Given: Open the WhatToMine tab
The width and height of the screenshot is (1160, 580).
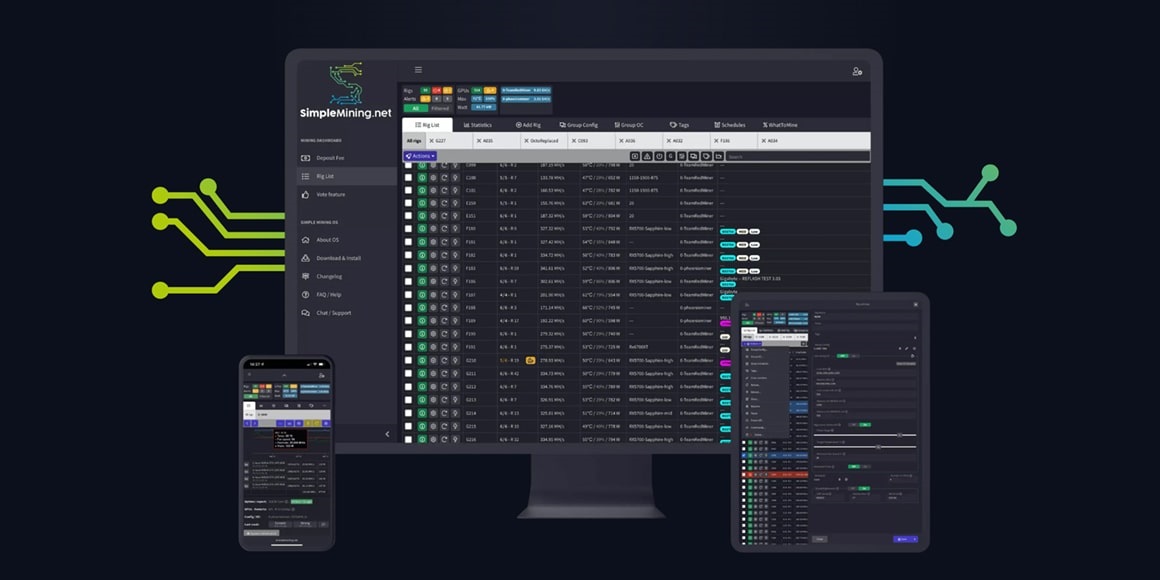Looking at the screenshot, I should (x=780, y=125).
